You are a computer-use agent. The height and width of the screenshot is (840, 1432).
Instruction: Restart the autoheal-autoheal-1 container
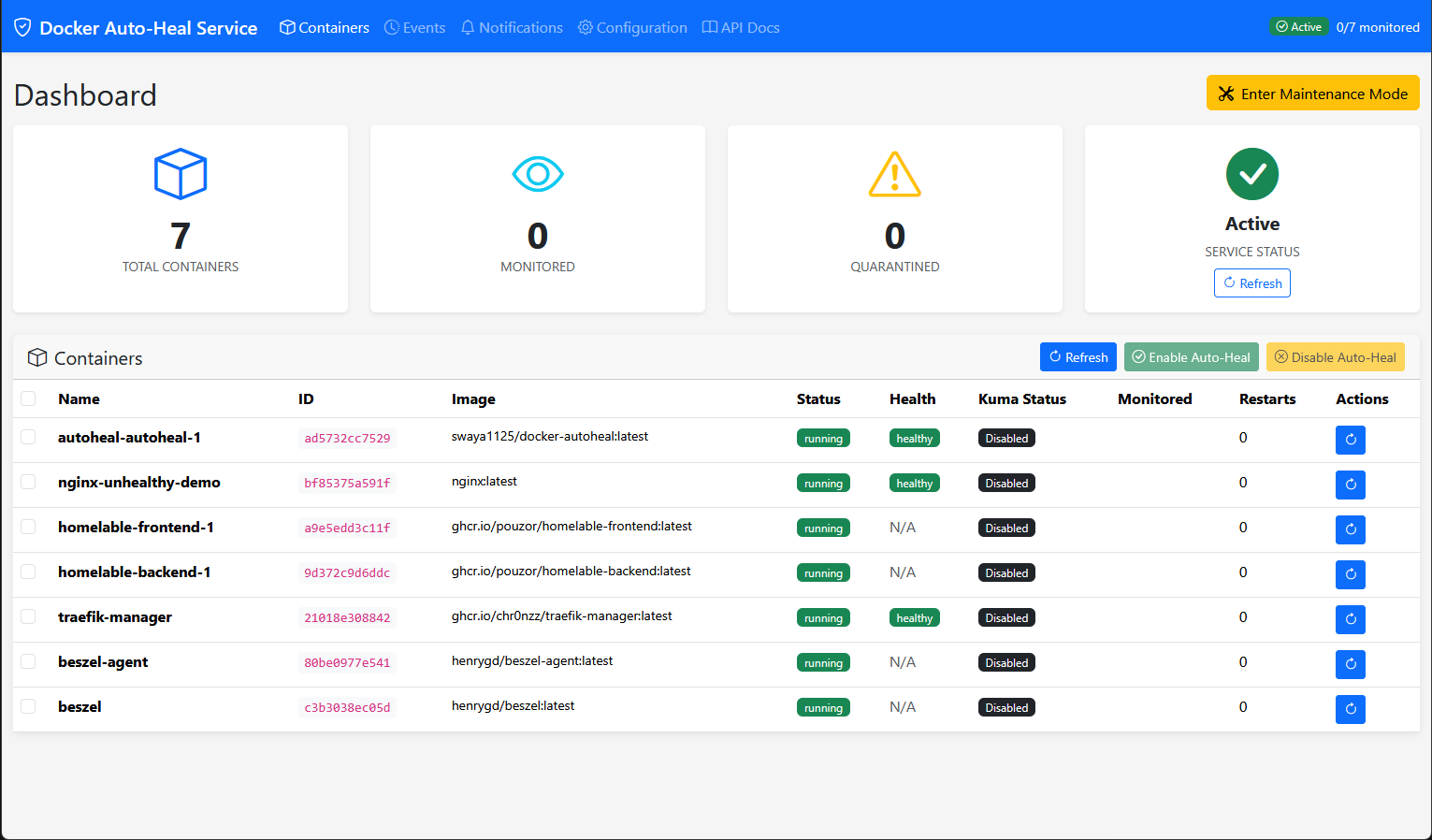pos(1350,440)
